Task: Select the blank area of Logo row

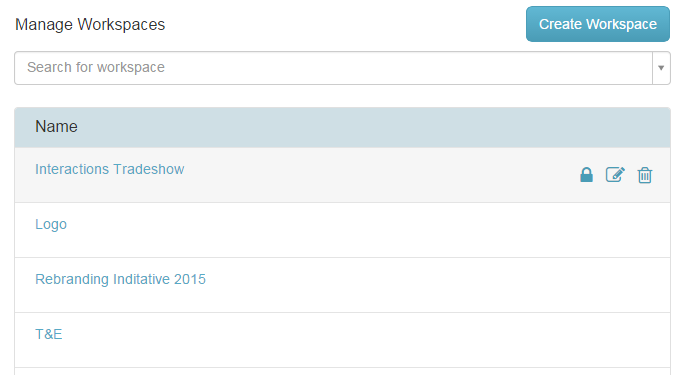Action: tap(368, 230)
